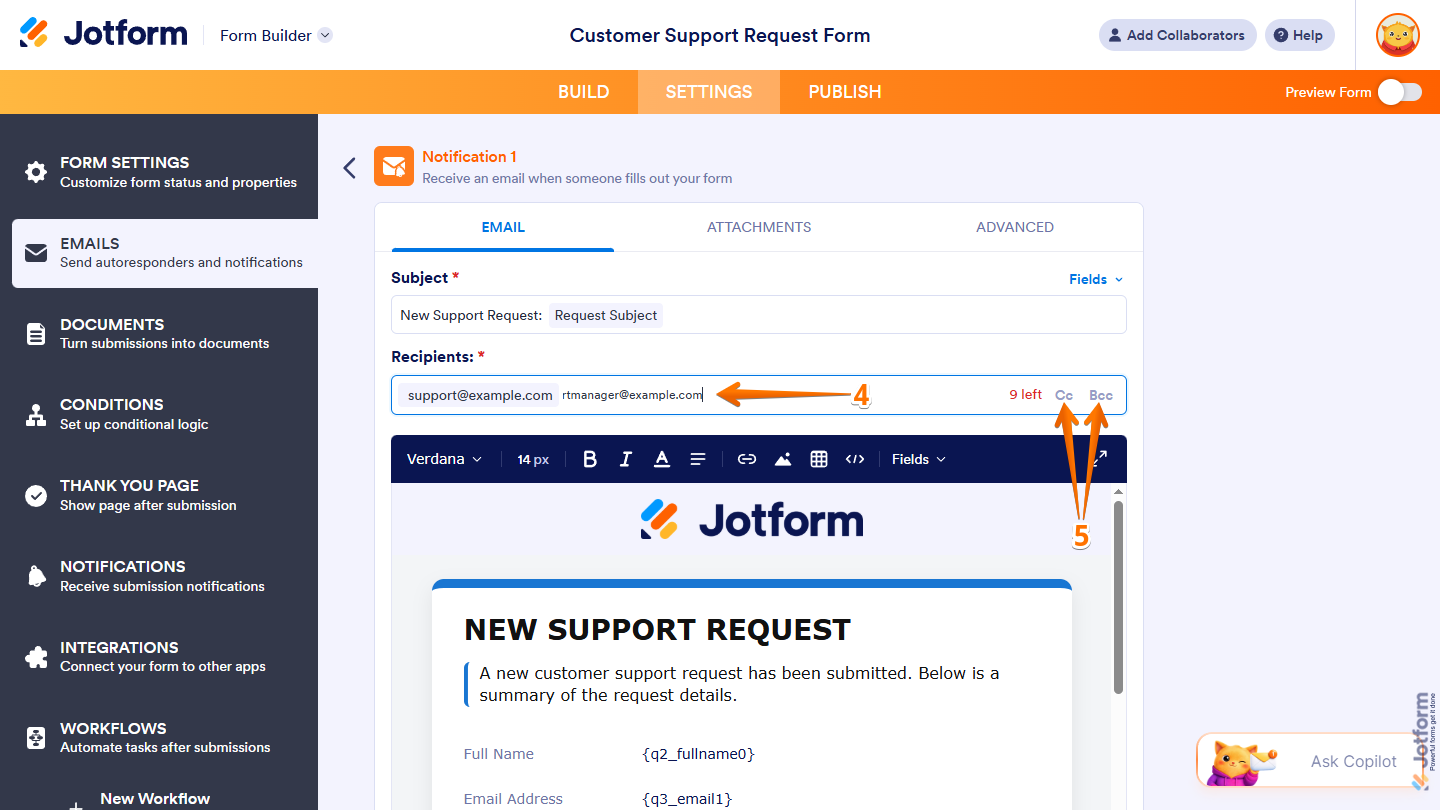Viewport: 1440px width, 810px height.
Task: Switch to the BUILD tab
Action: point(583,92)
